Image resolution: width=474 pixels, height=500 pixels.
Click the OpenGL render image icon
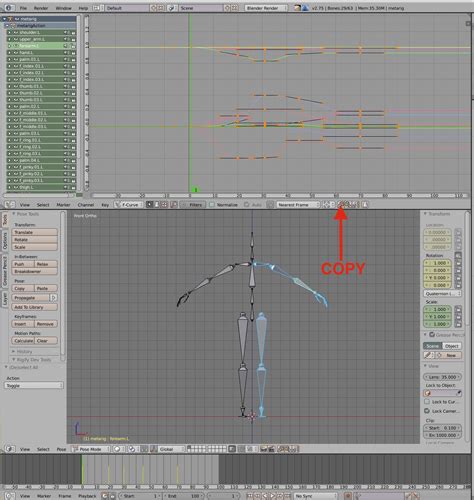click(x=264, y=449)
